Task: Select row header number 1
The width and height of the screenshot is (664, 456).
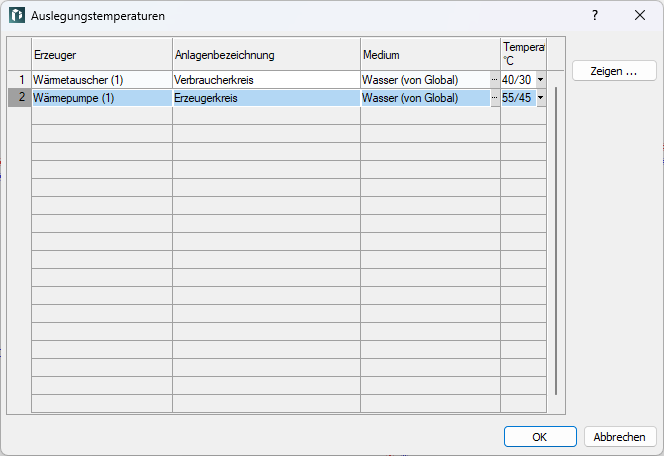Action: coord(19,80)
